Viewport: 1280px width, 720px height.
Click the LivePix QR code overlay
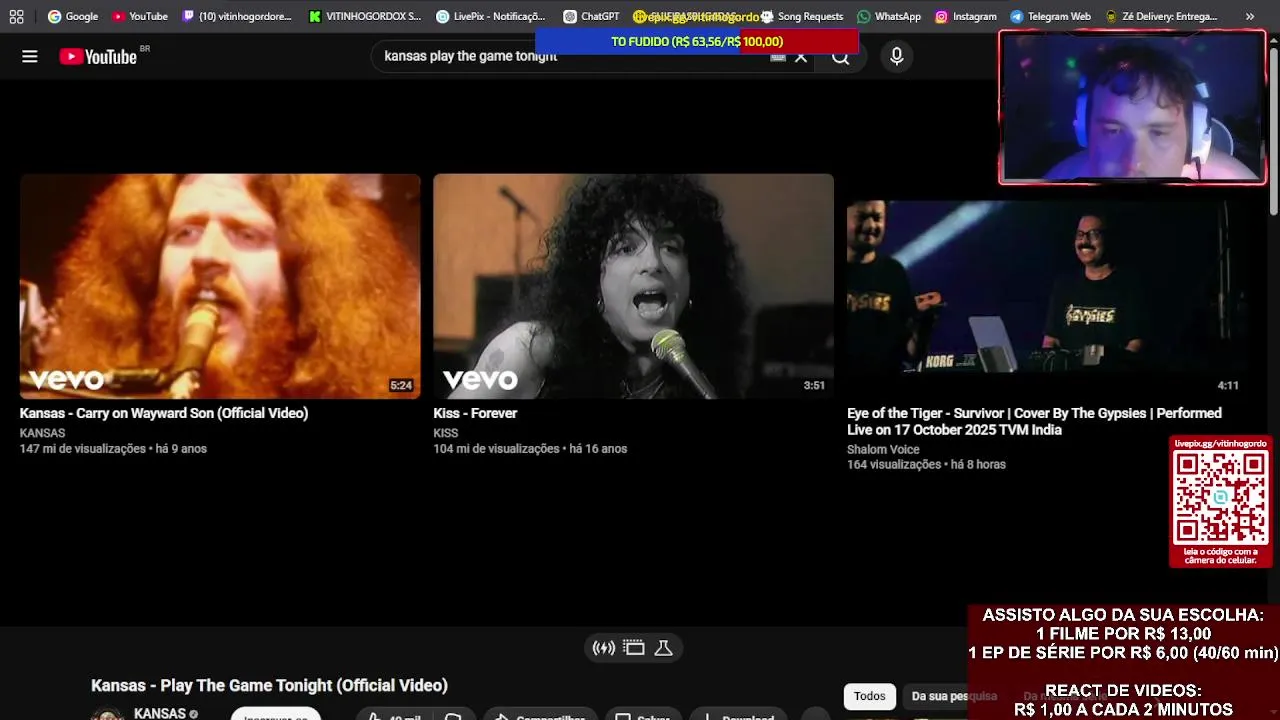(1221, 502)
